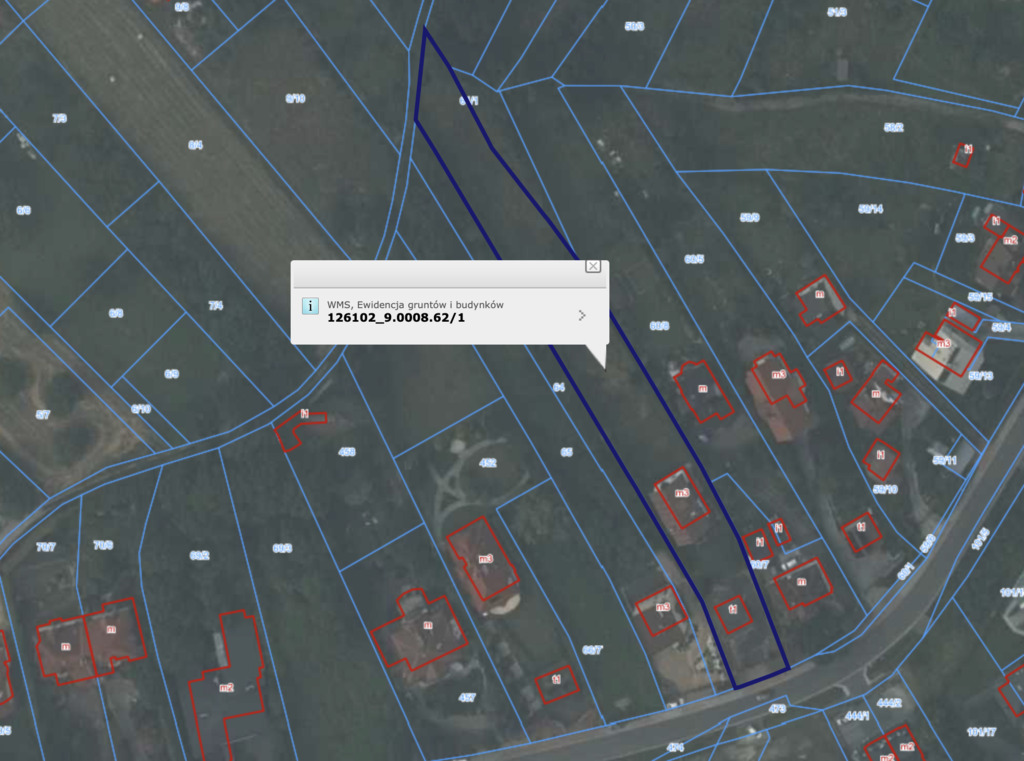Screen dimensions: 1024x761
Task: Select parcel 457 near the road
Action: click(466, 697)
